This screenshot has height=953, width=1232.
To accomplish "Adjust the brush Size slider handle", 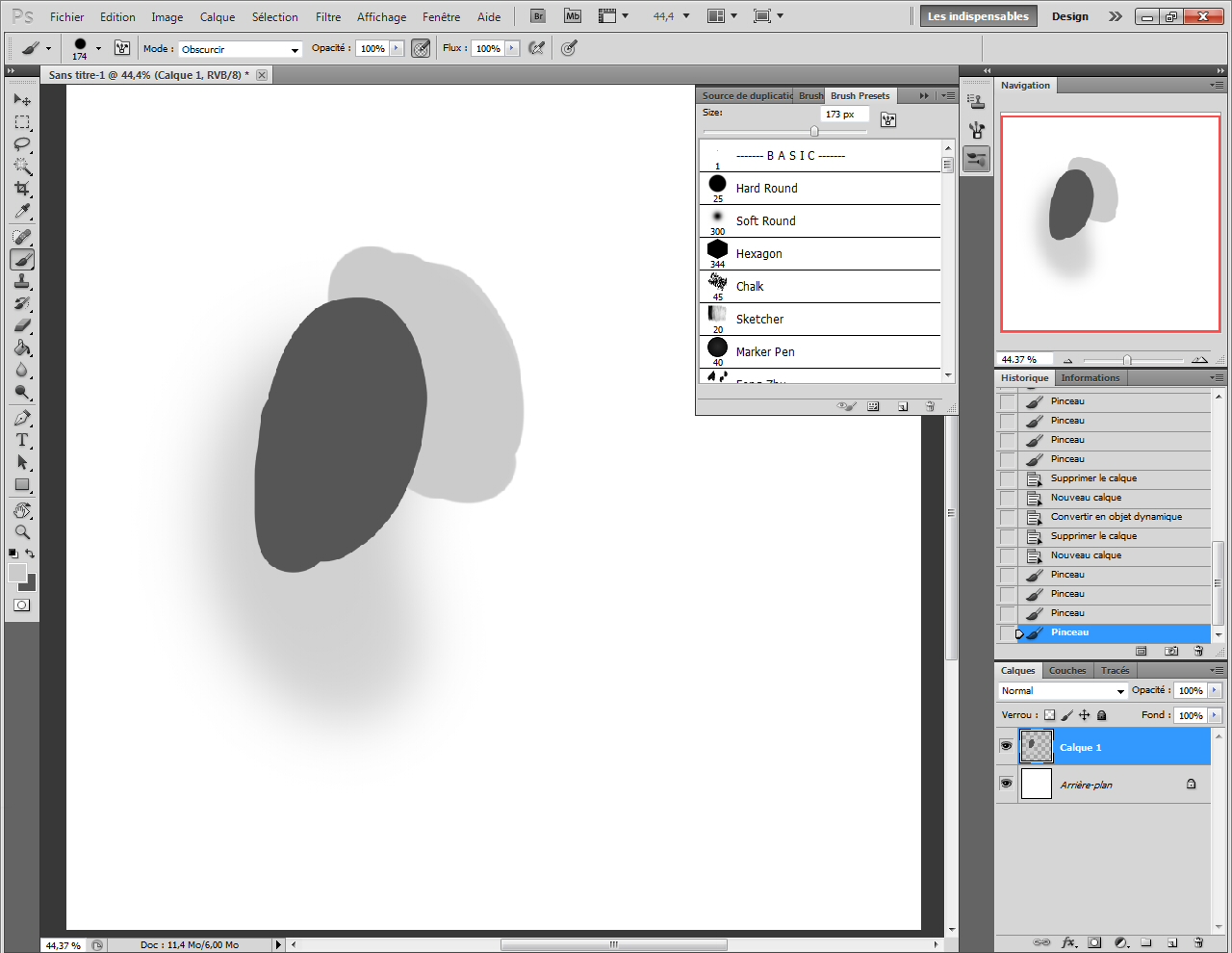I will [x=814, y=132].
